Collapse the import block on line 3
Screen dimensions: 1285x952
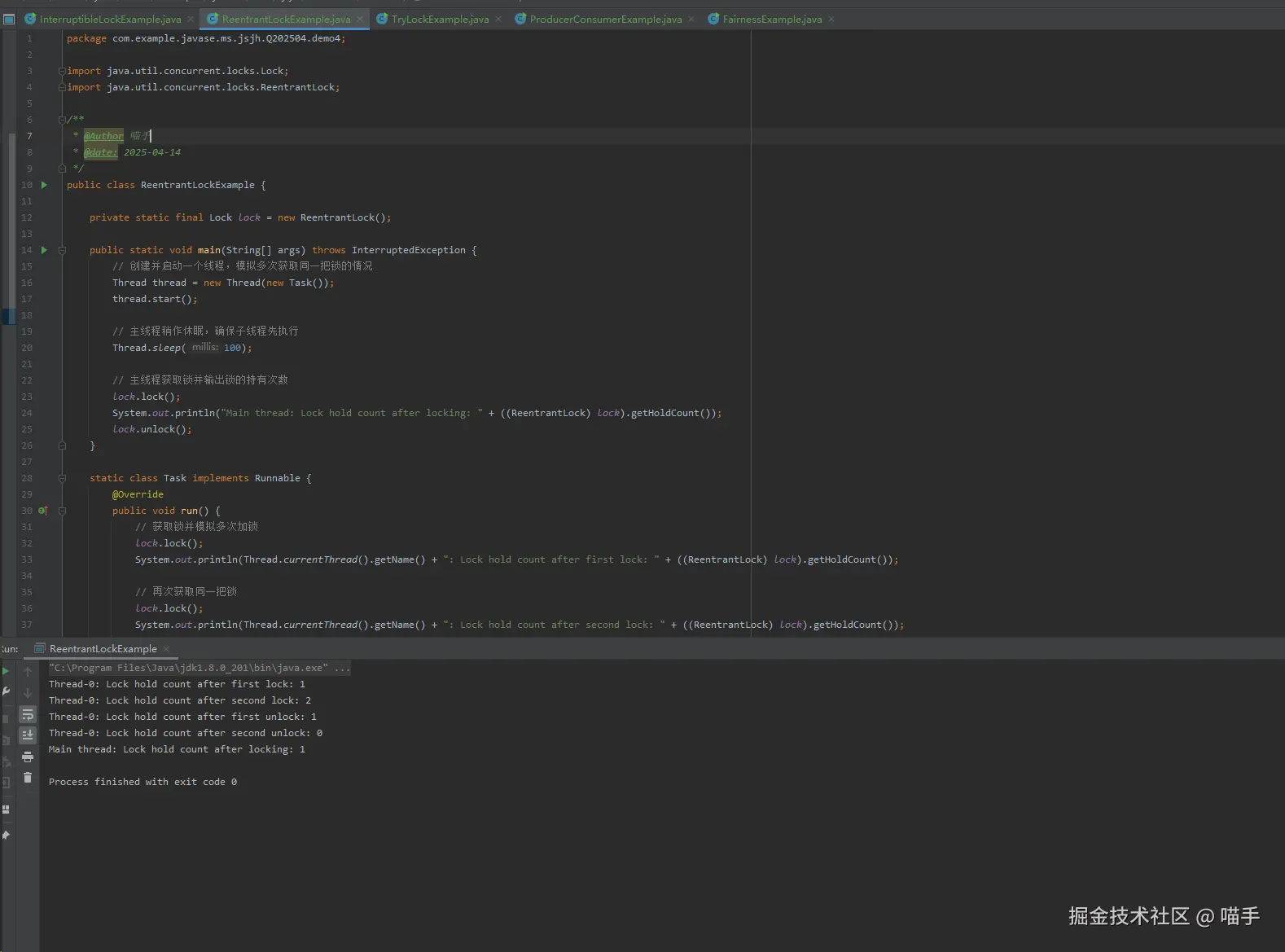point(62,71)
